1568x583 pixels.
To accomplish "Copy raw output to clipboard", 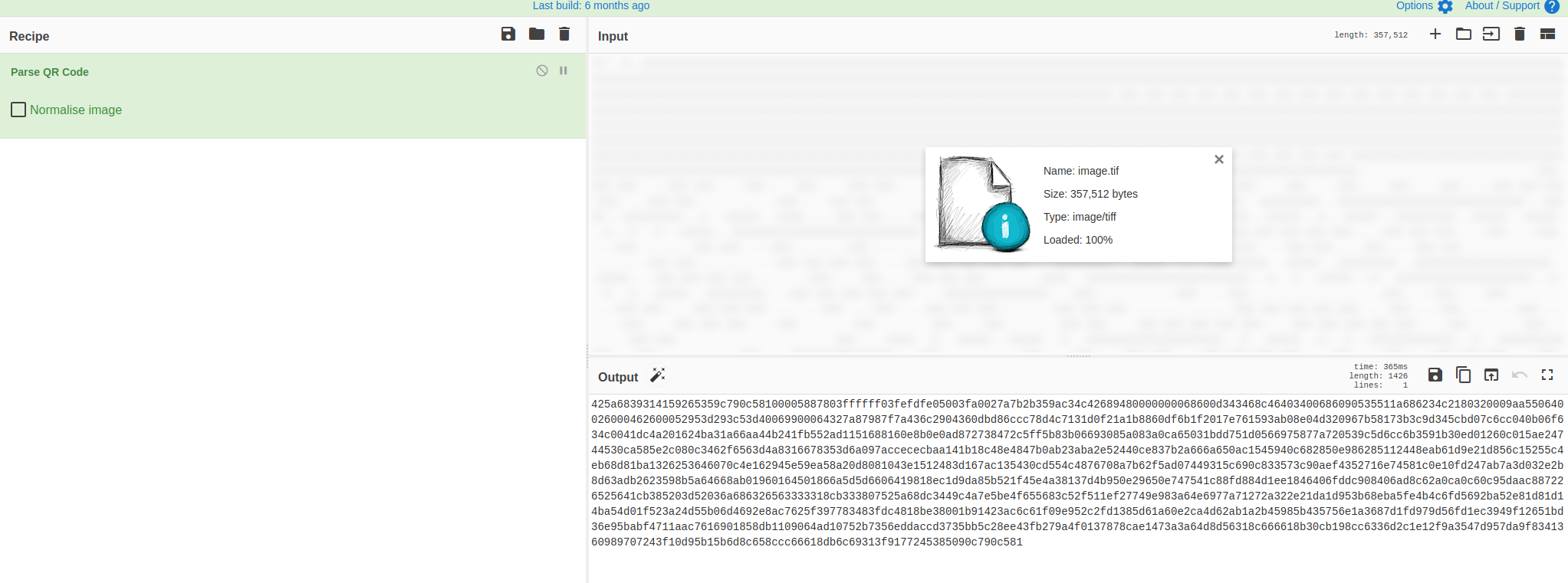I will [1463, 375].
